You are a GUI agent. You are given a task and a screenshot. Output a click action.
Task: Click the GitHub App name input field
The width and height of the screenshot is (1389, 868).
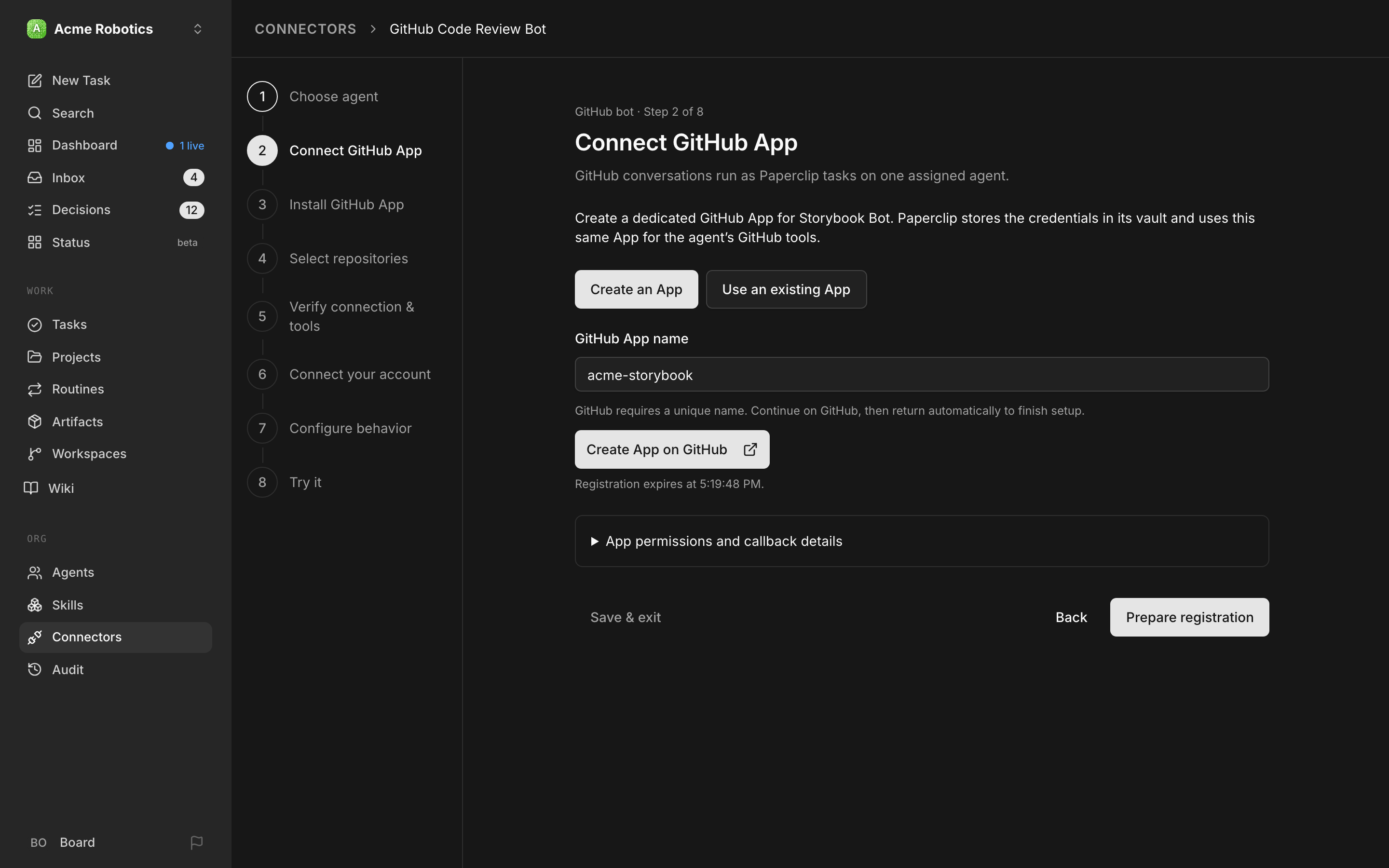pyautogui.click(x=922, y=374)
